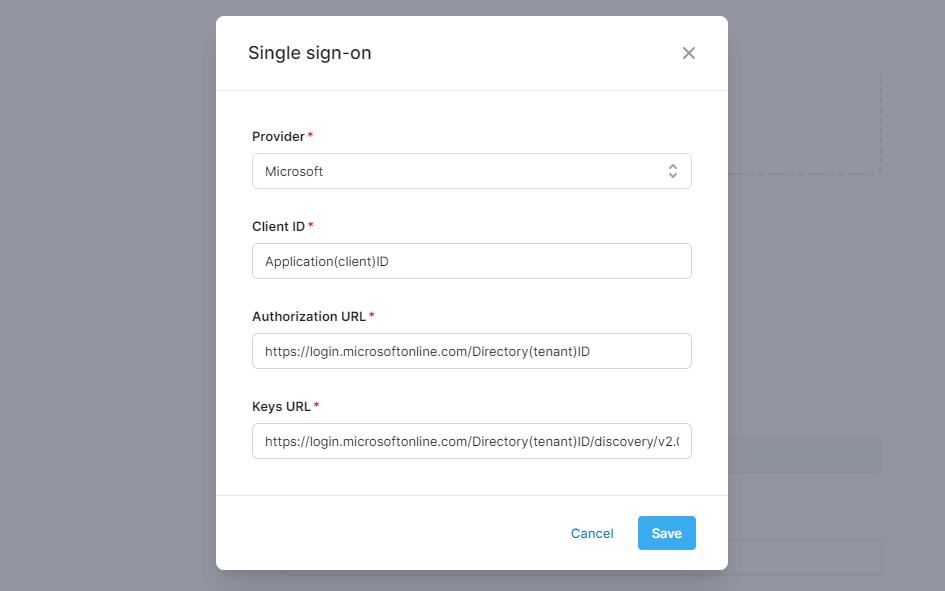The width and height of the screenshot is (945, 591).
Task: Click the Client ID input field
Action: [x=471, y=260]
